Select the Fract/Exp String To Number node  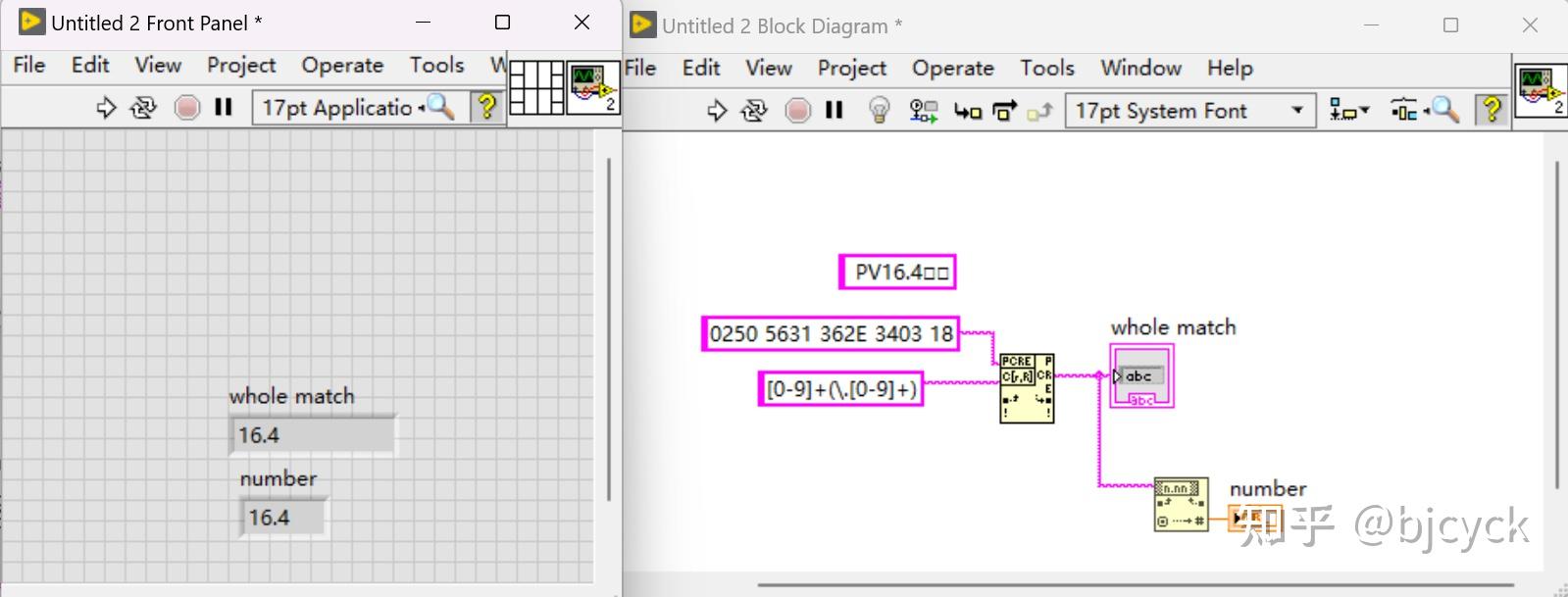(x=1181, y=504)
